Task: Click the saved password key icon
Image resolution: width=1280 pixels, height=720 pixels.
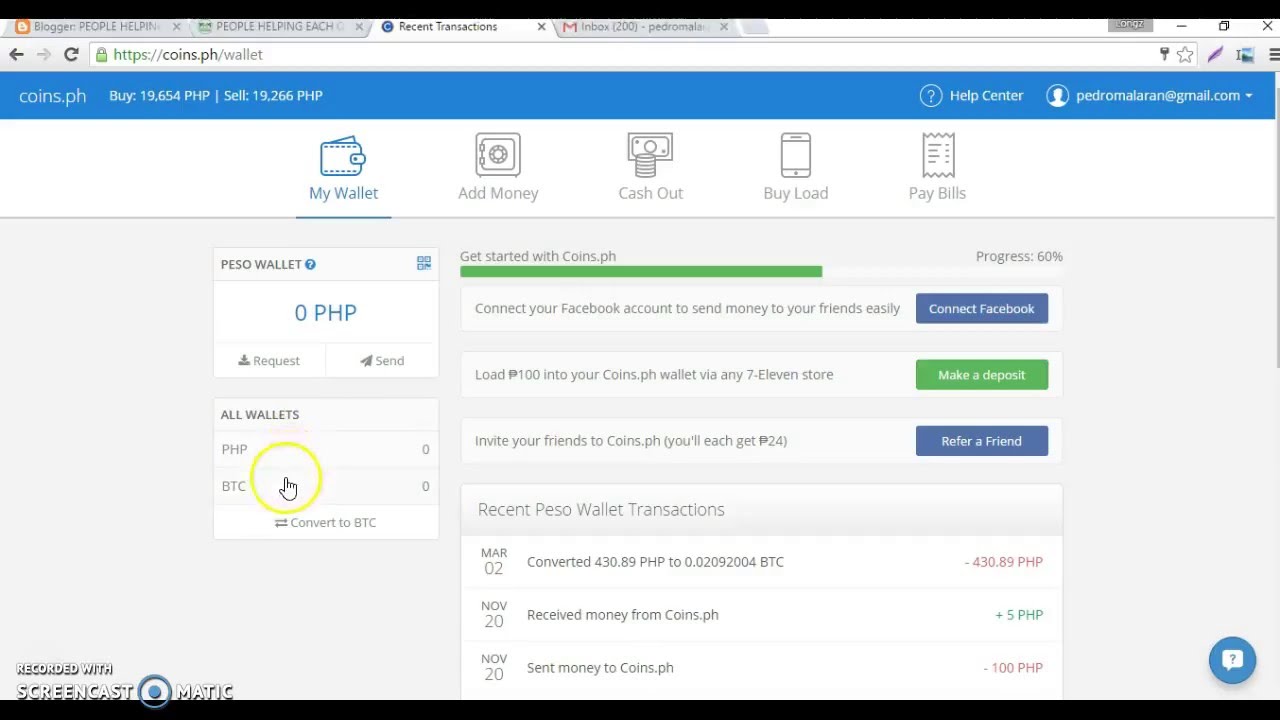Action: 1164,54
